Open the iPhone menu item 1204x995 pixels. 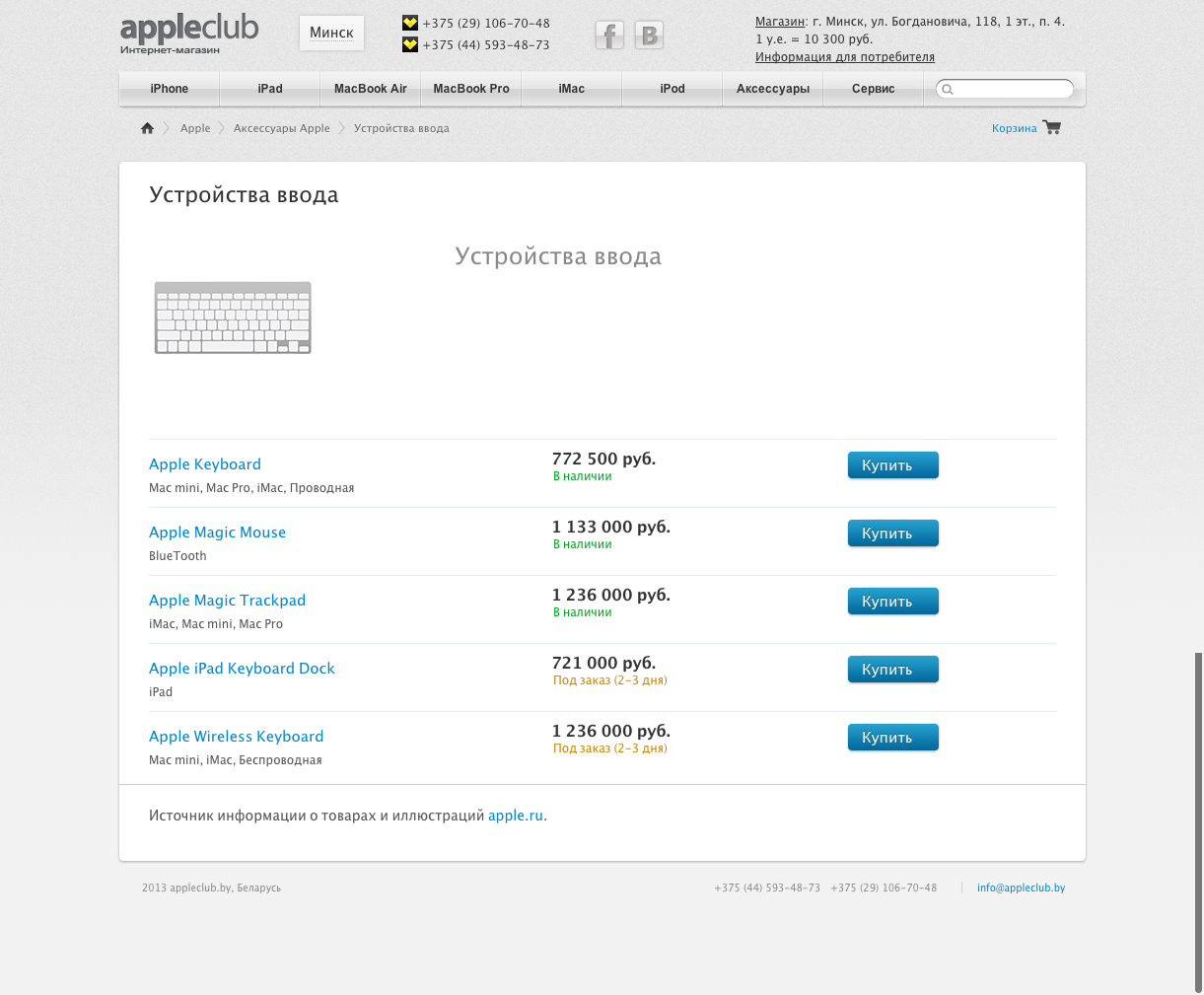click(x=170, y=89)
